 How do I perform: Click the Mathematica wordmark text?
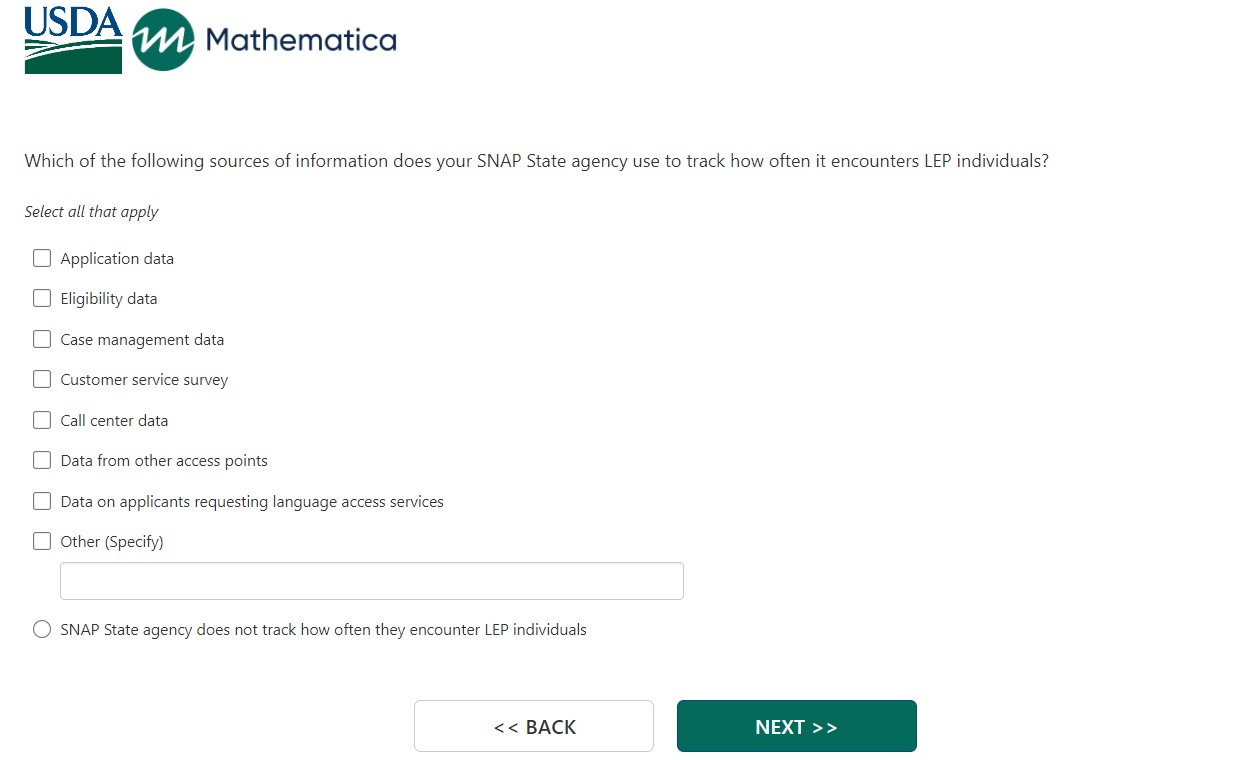point(300,40)
